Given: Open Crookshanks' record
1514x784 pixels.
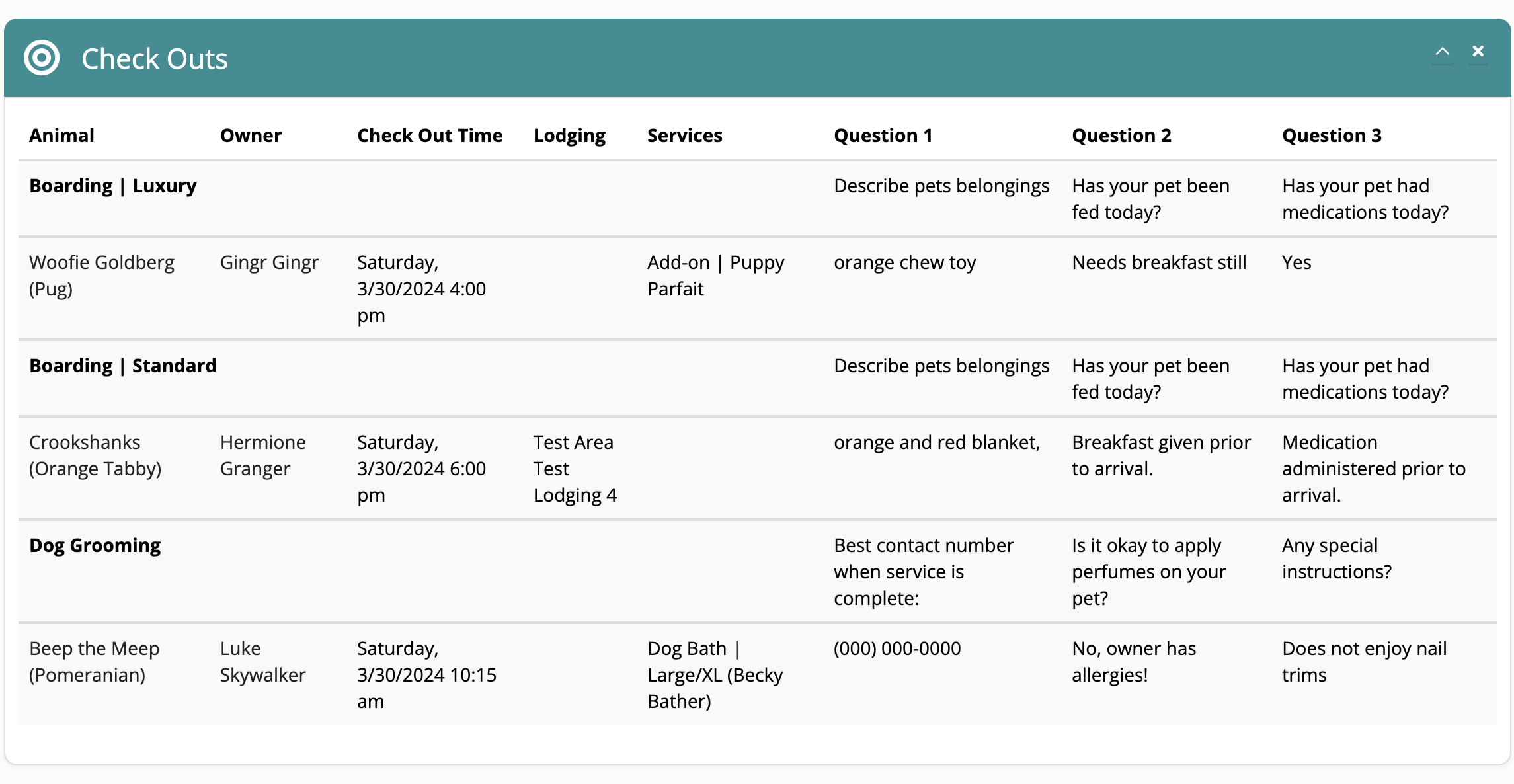Looking at the screenshot, I should pyautogui.click(x=96, y=455).
